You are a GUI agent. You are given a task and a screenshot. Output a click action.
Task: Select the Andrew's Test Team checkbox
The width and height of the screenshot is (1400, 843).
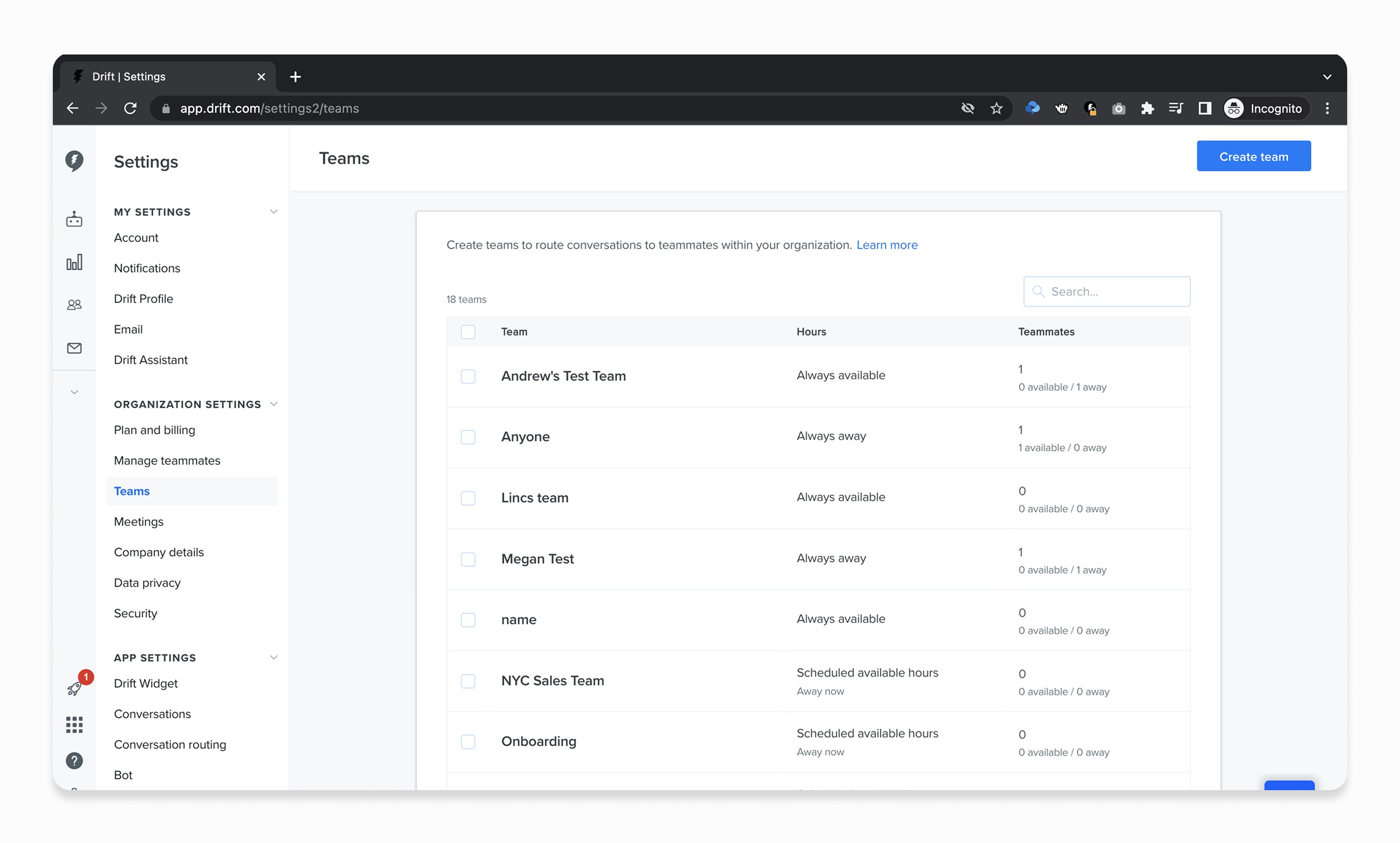pos(467,376)
